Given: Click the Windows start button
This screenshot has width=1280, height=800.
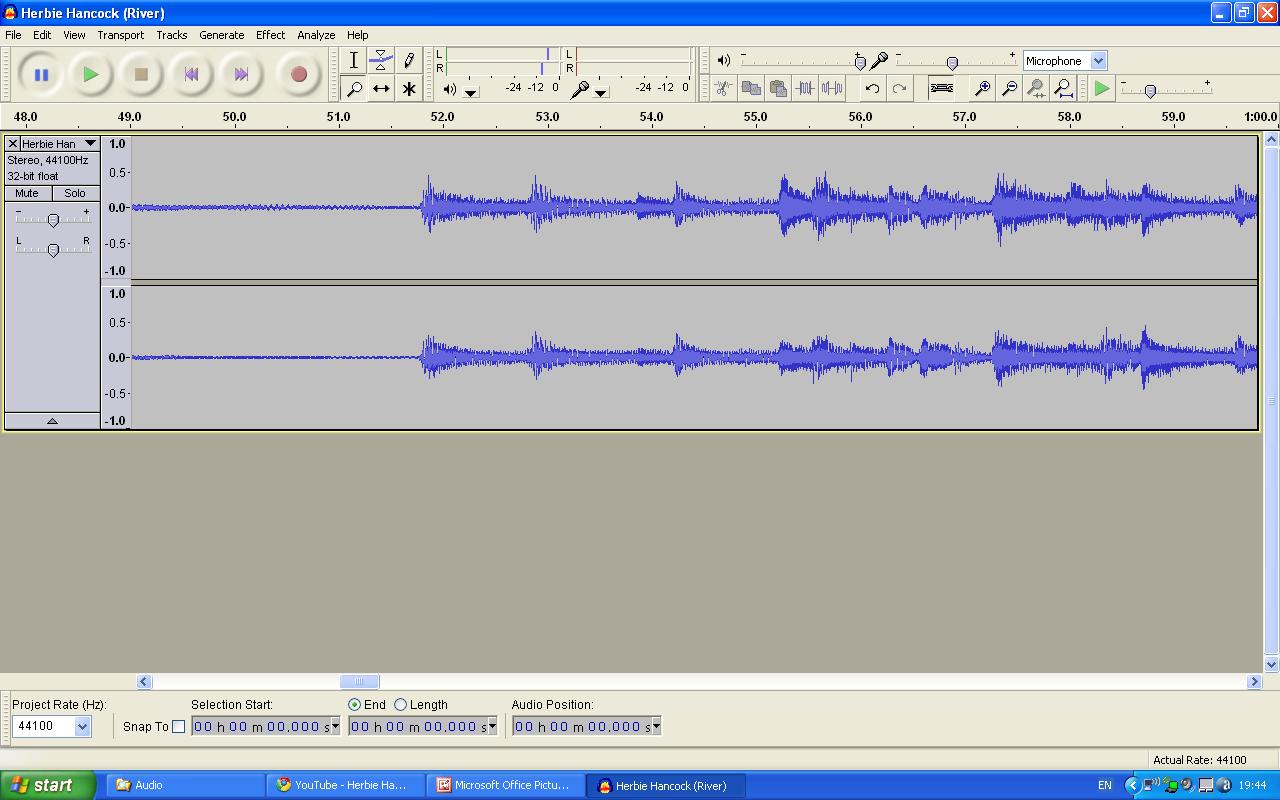Looking at the screenshot, I should (48, 785).
